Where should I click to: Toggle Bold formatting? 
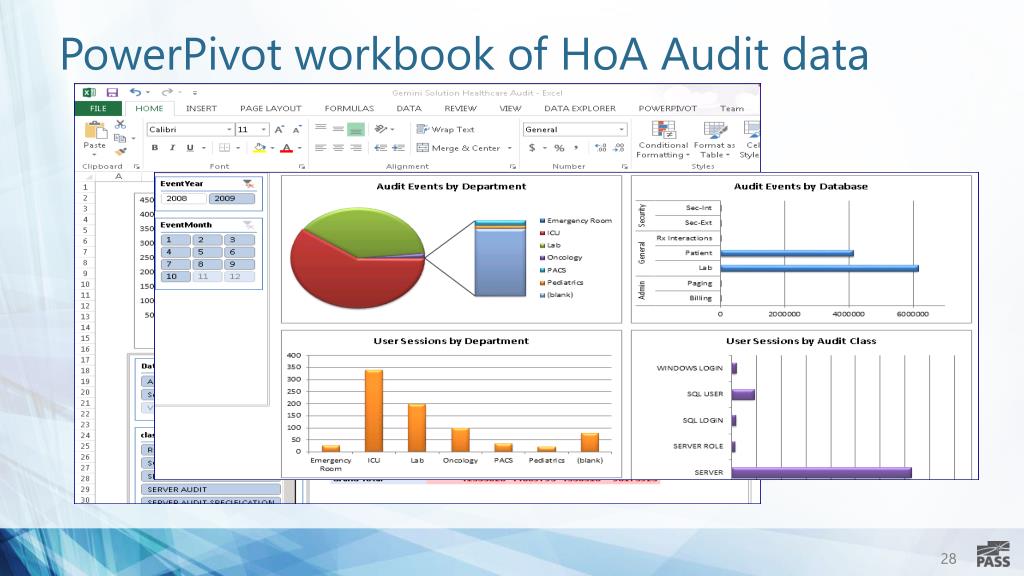[x=155, y=148]
